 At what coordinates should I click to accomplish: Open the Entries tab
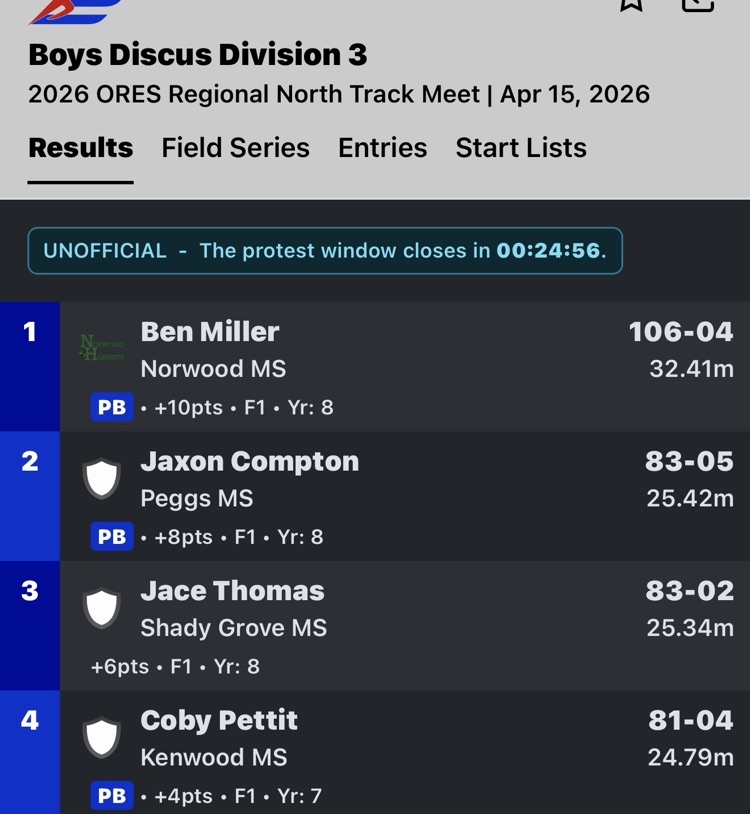coord(382,148)
